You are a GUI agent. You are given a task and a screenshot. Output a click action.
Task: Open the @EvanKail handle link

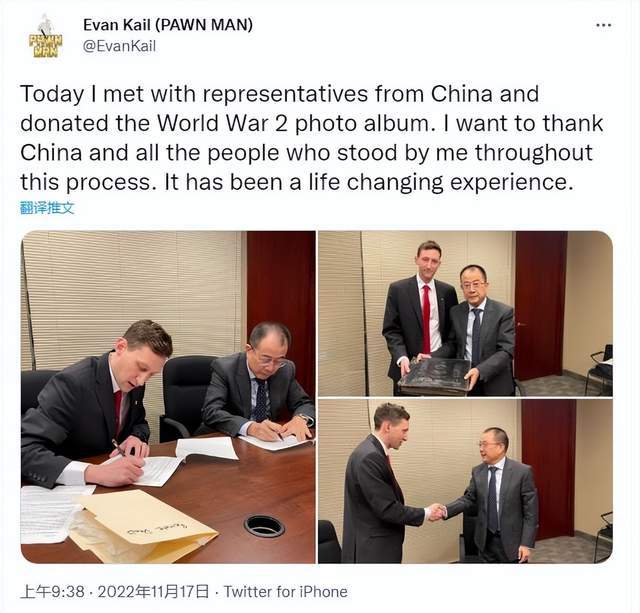[x=119, y=46]
